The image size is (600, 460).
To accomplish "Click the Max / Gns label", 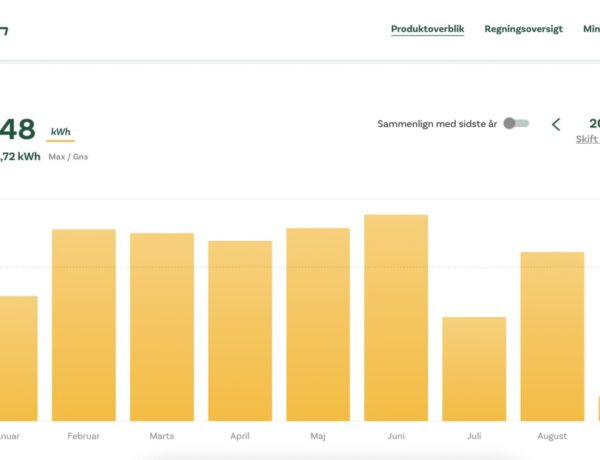I will coord(69,156).
